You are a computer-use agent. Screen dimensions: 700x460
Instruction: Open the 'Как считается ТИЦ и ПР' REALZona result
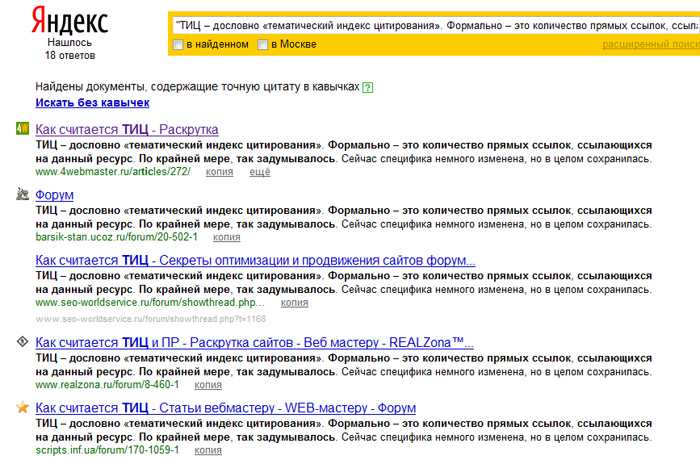tap(254, 343)
